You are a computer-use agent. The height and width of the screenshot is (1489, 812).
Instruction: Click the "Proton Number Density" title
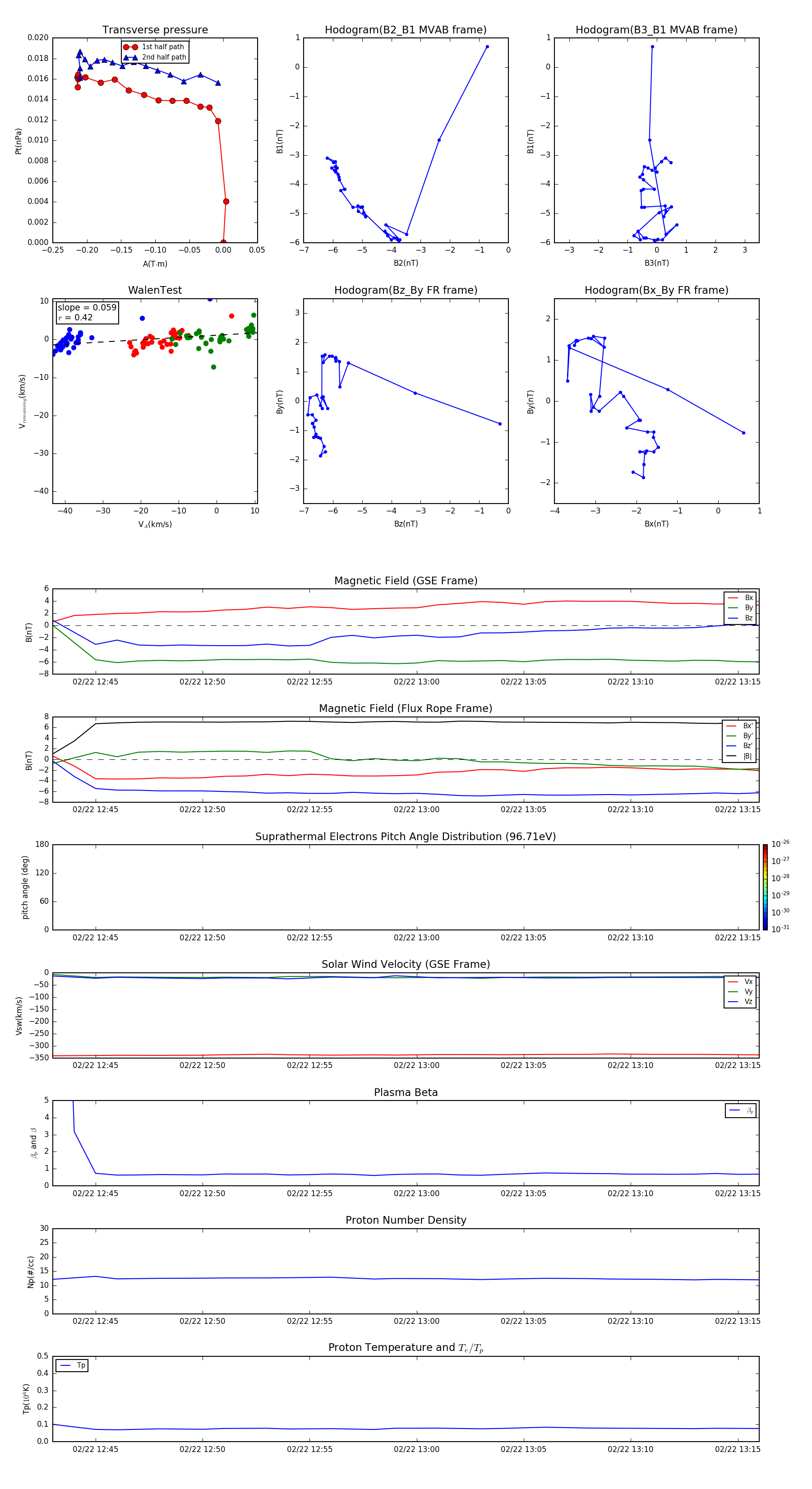(406, 1220)
